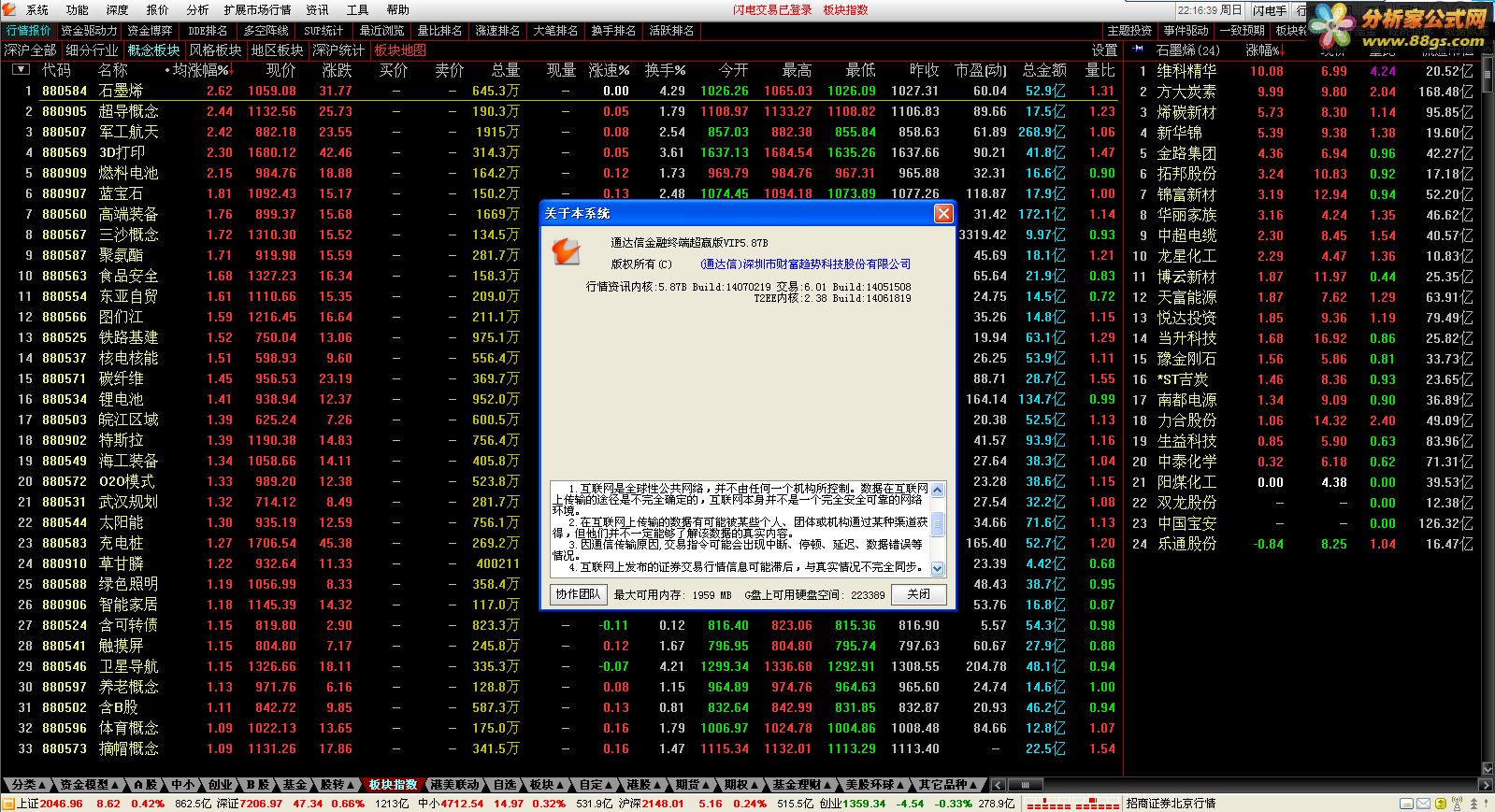
Task: Open the 资讯 menu
Action: tap(318, 9)
